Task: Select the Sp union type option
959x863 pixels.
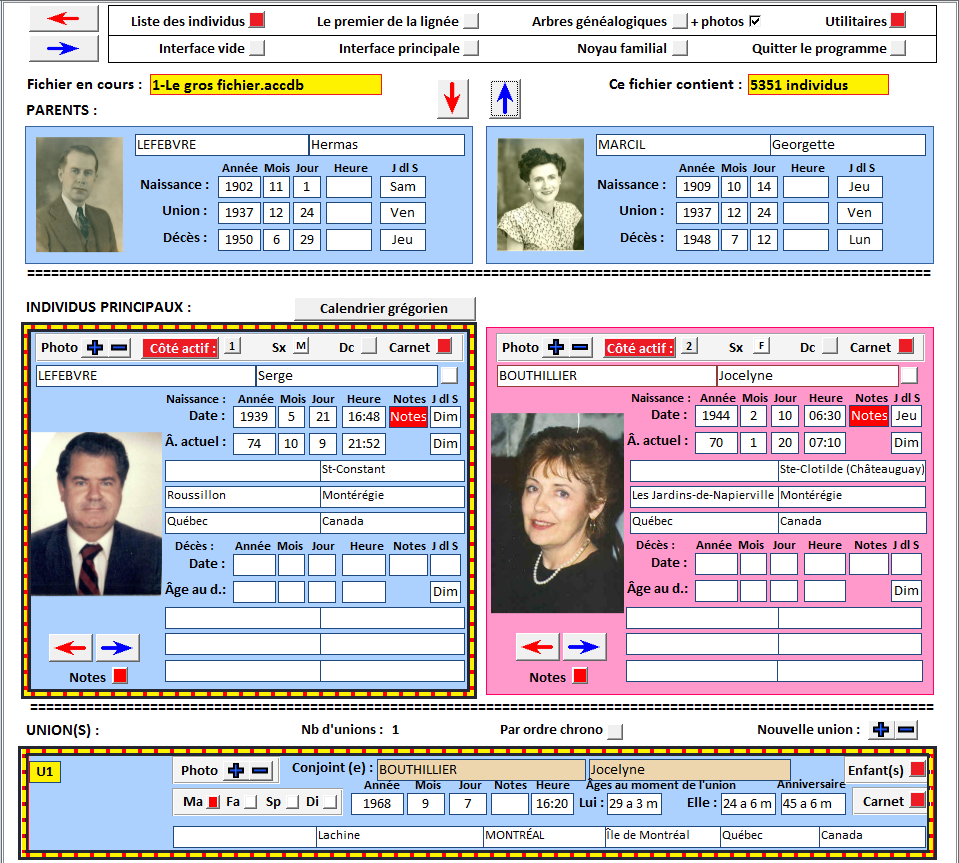Action: (x=293, y=802)
